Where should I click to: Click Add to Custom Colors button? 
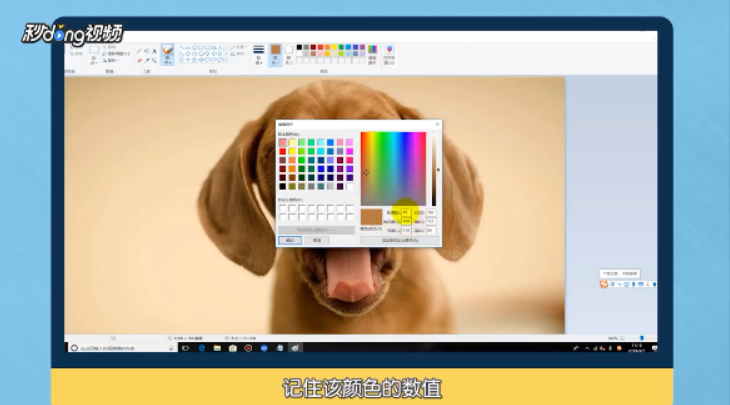[400, 240]
